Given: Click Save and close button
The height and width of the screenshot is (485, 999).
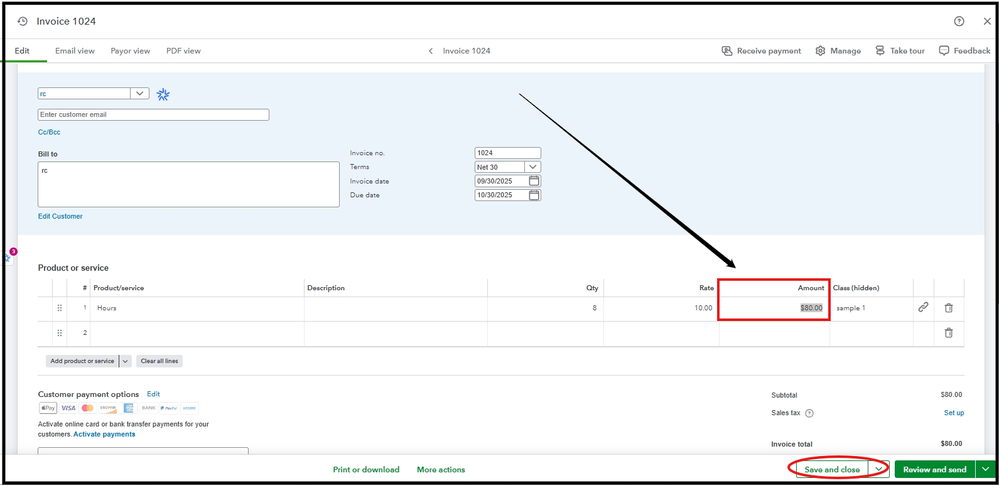Looking at the screenshot, I should tap(832, 469).
